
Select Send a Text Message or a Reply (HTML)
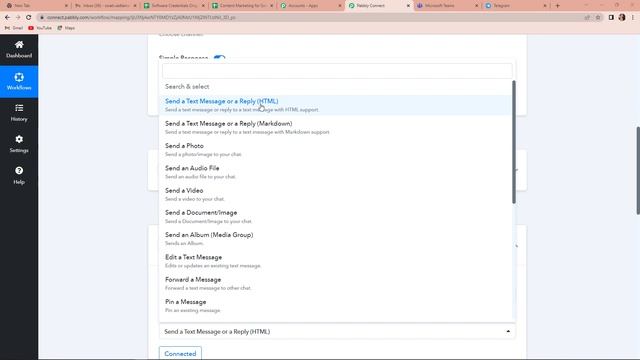coord(335,105)
